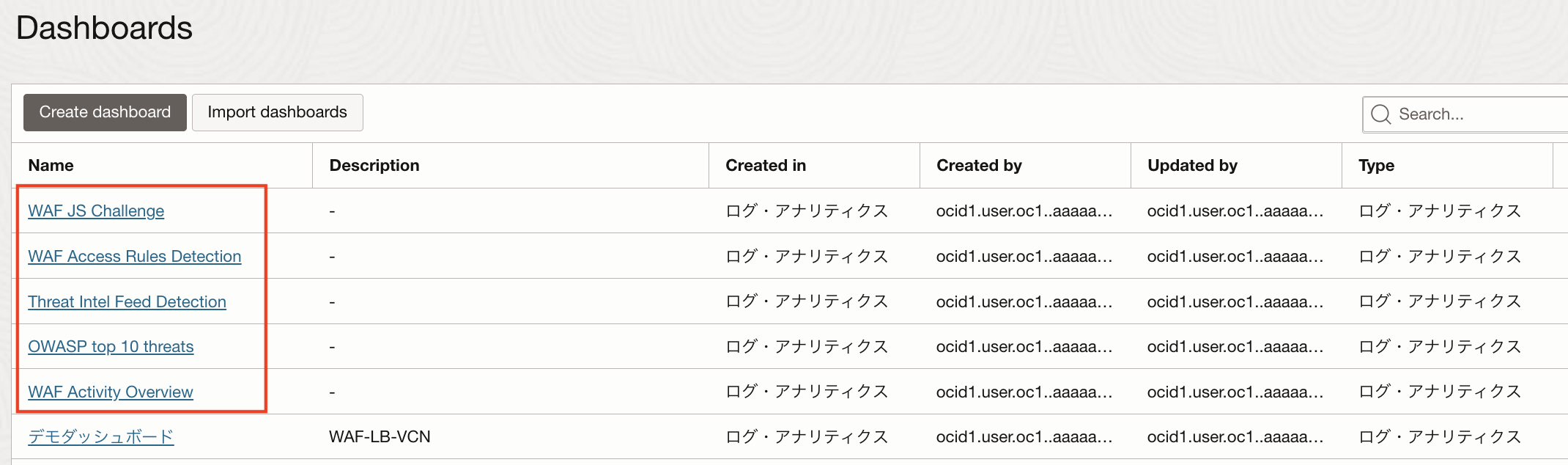The image size is (1568, 465).
Task: Click the Created by OCID in WAF JS Challenge row
Action: pos(1024,211)
